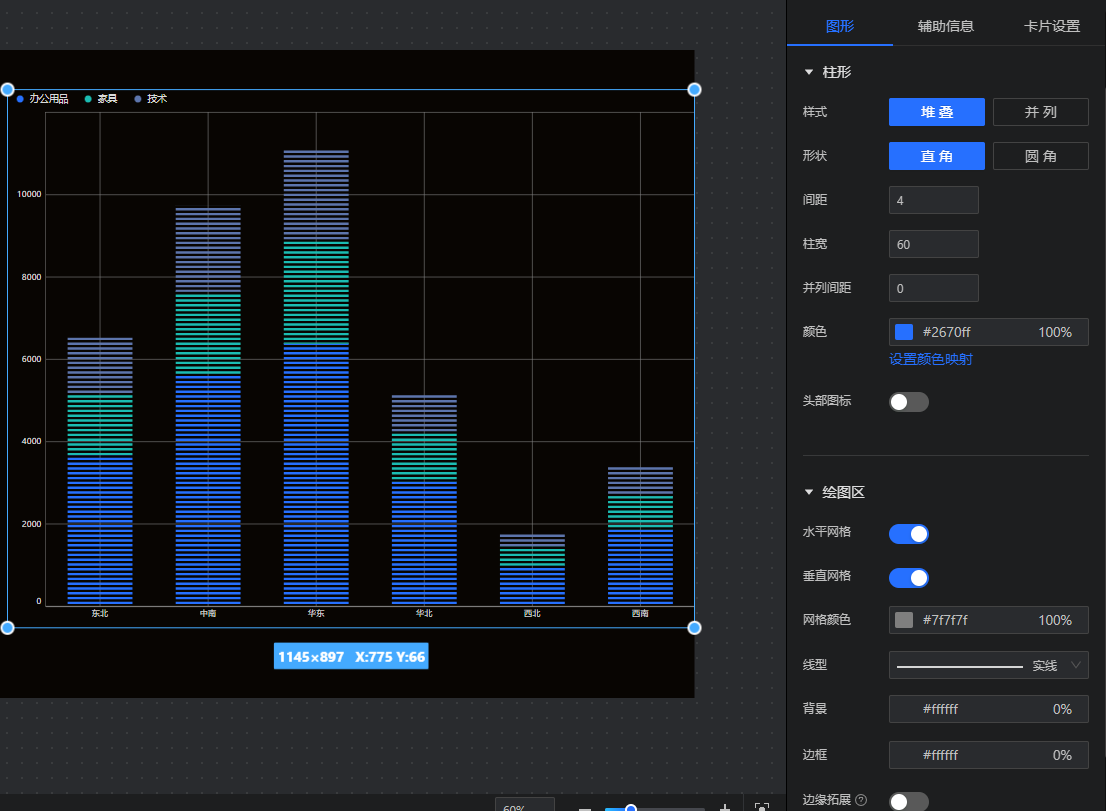Select the 并列 style button
Image resolution: width=1106 pixels, height=811 pixels.
[1040, 112]
